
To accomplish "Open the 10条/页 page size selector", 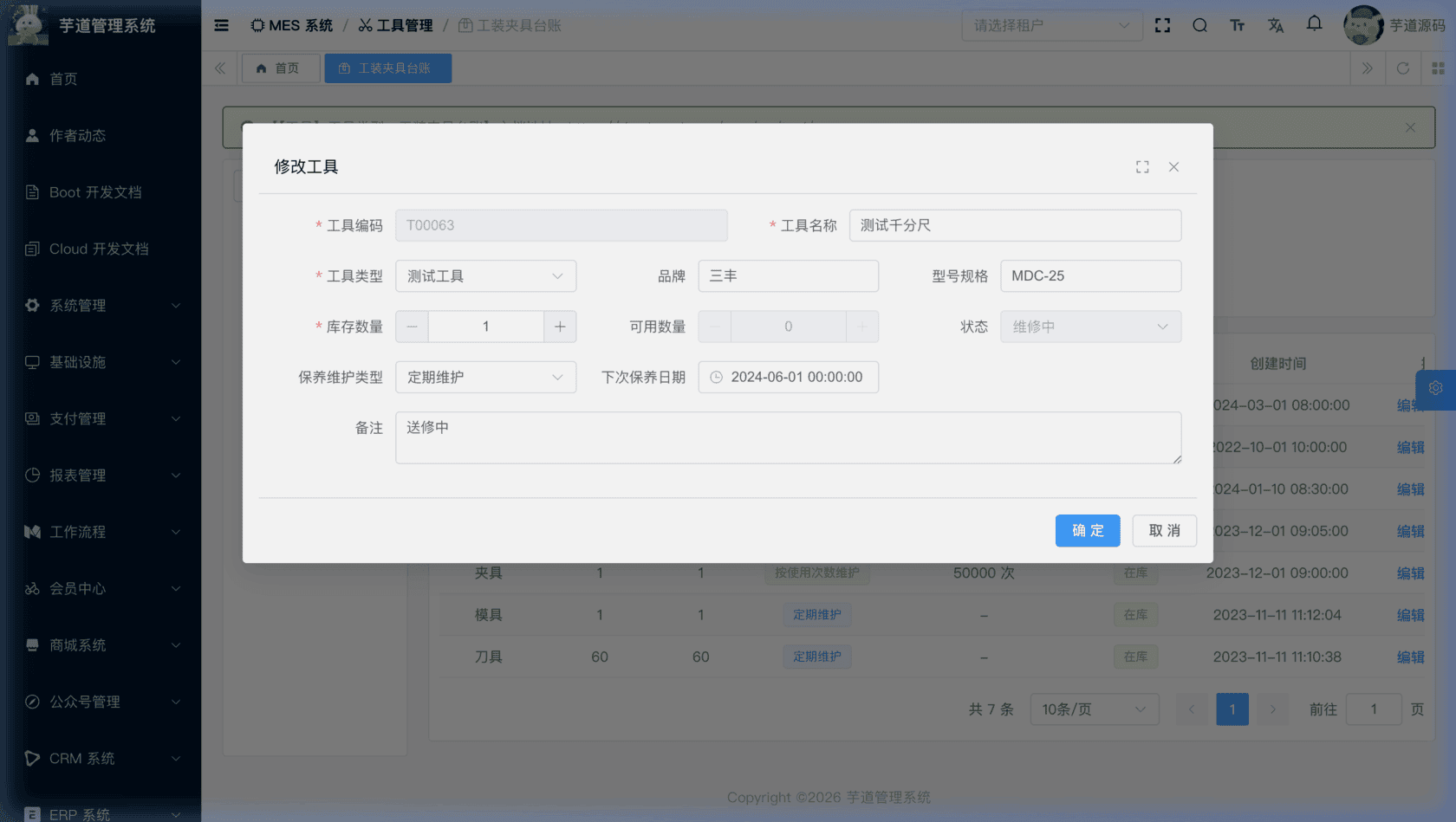I will tap(1095, 709).
